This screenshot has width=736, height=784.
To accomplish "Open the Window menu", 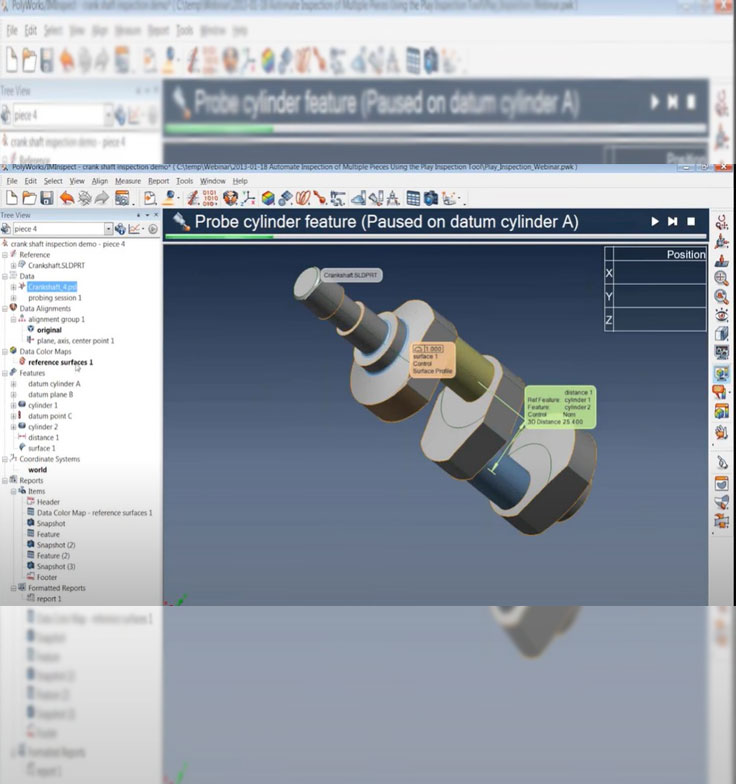I will pyautogui.click(x=212, y=181).
